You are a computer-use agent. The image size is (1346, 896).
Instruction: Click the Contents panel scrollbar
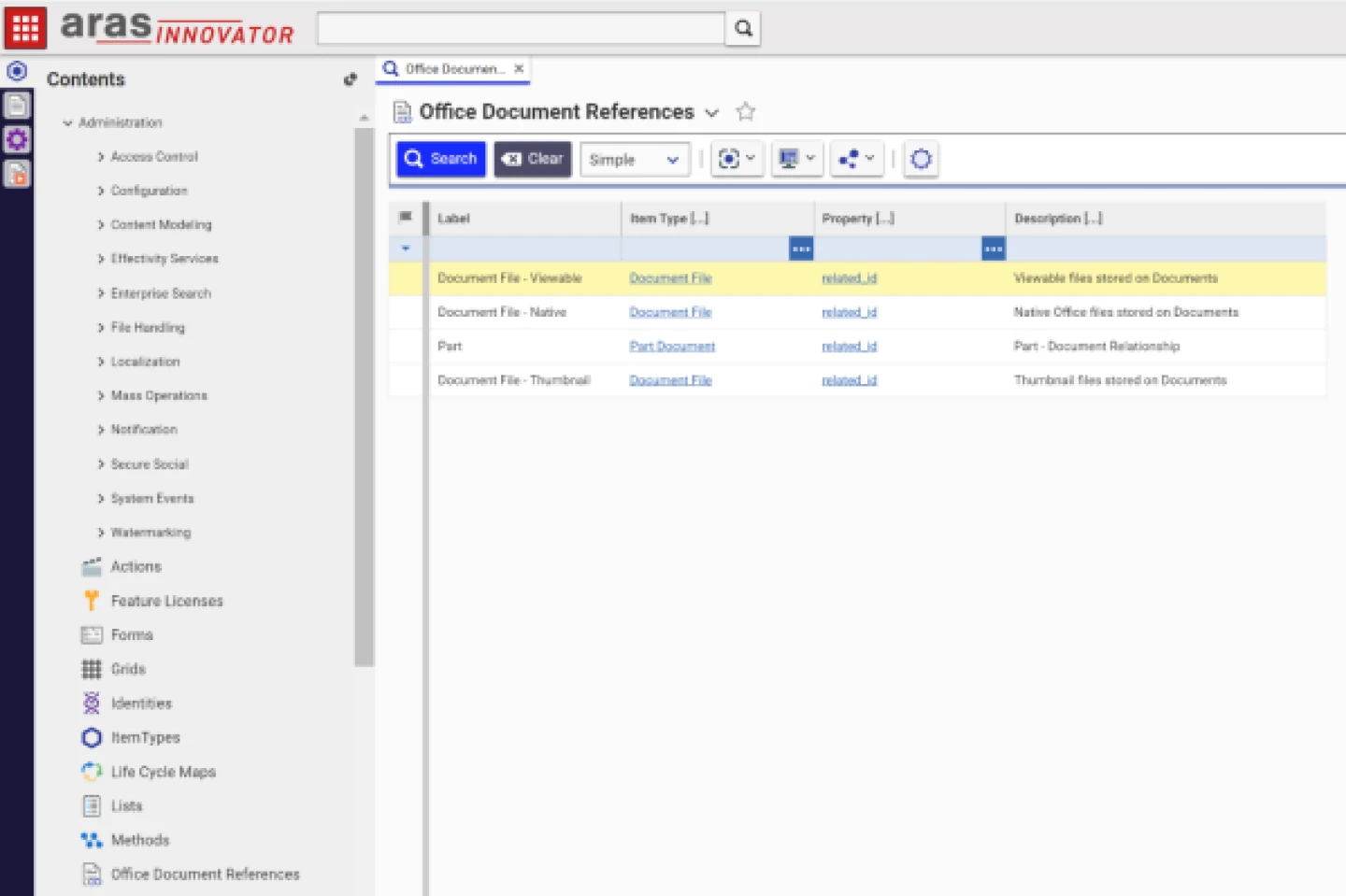click(365, 397)
